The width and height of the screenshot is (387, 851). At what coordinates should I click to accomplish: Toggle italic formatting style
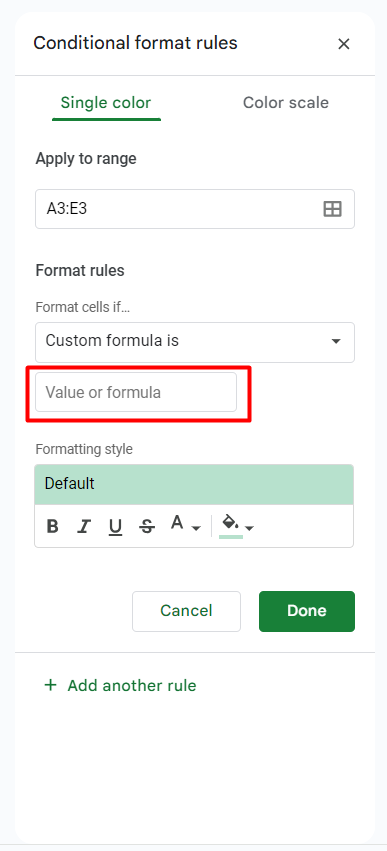click(84, 526)
